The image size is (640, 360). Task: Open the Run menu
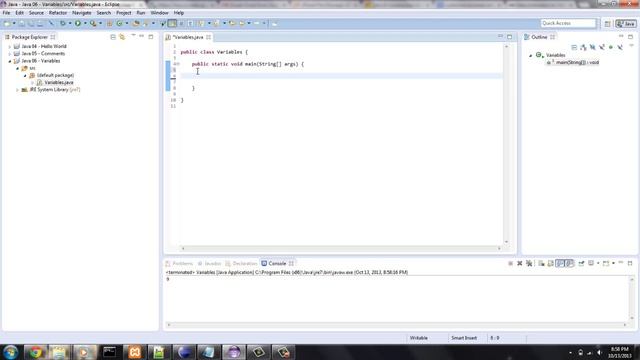(141, 13)
